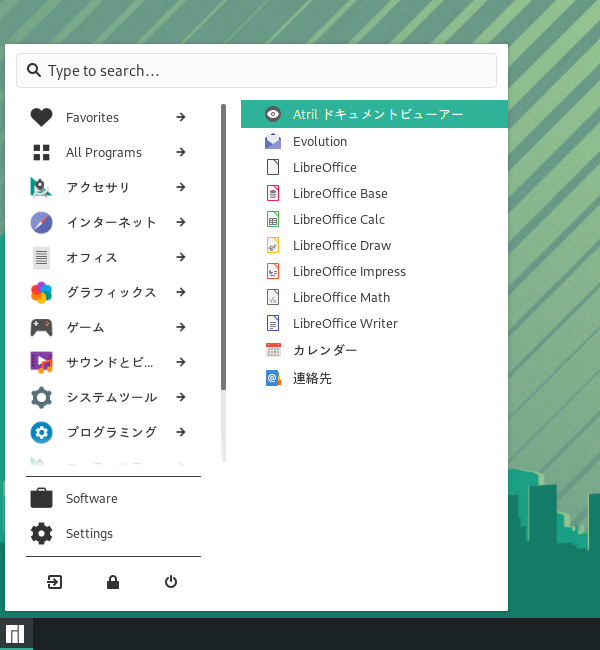Click the グラフィックス colorful icon
This screenshot has height=650, width=600.
click(41, 293)
